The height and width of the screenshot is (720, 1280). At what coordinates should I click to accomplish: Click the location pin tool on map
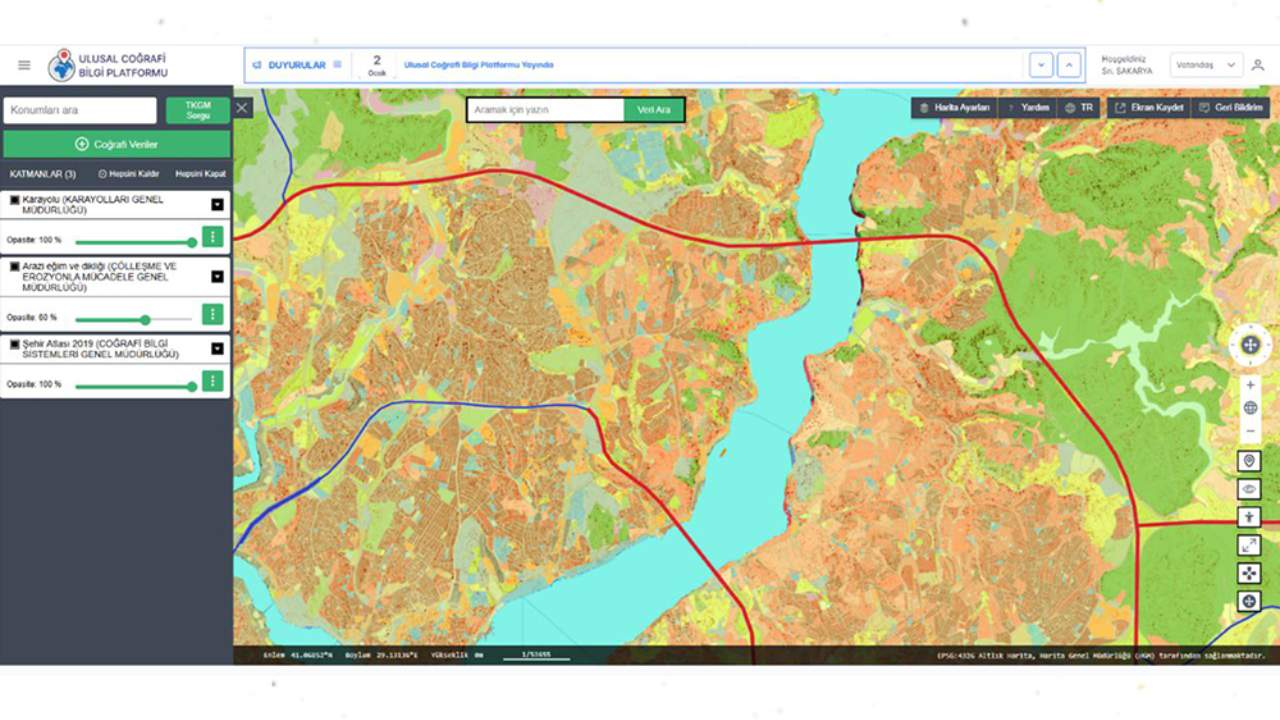point(1249,461)
